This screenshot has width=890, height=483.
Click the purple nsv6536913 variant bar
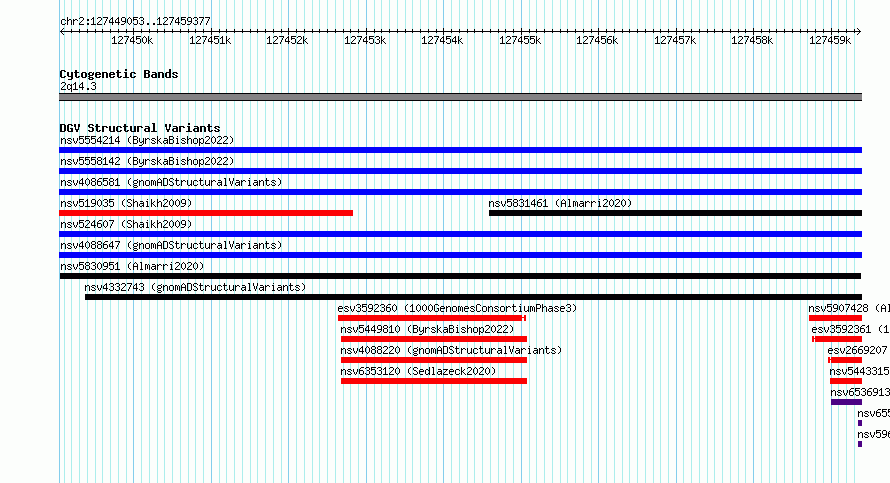tap(846, 402)
